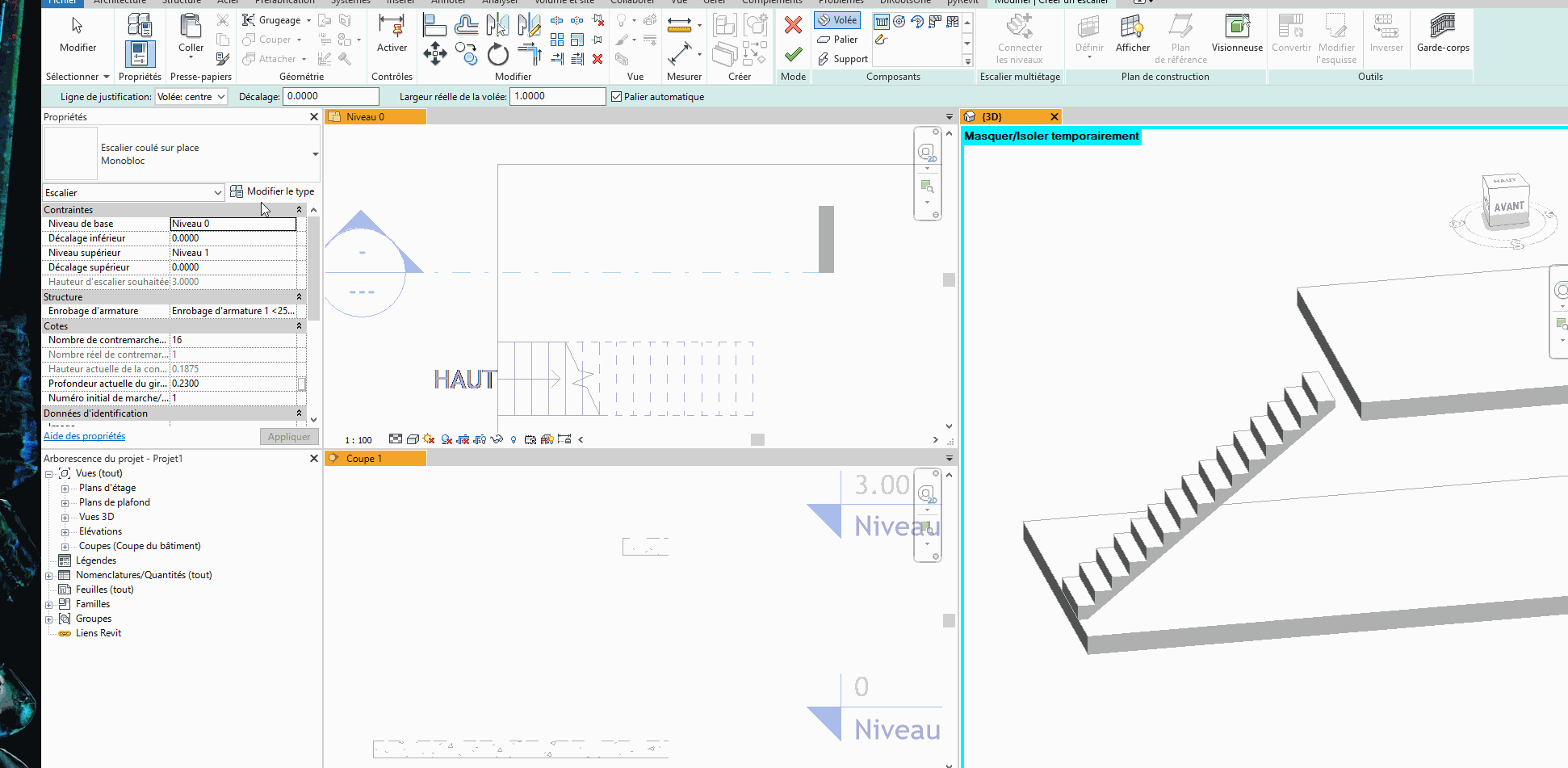
Task: Cancel edit mode with the red X
Action: [793, 25]
